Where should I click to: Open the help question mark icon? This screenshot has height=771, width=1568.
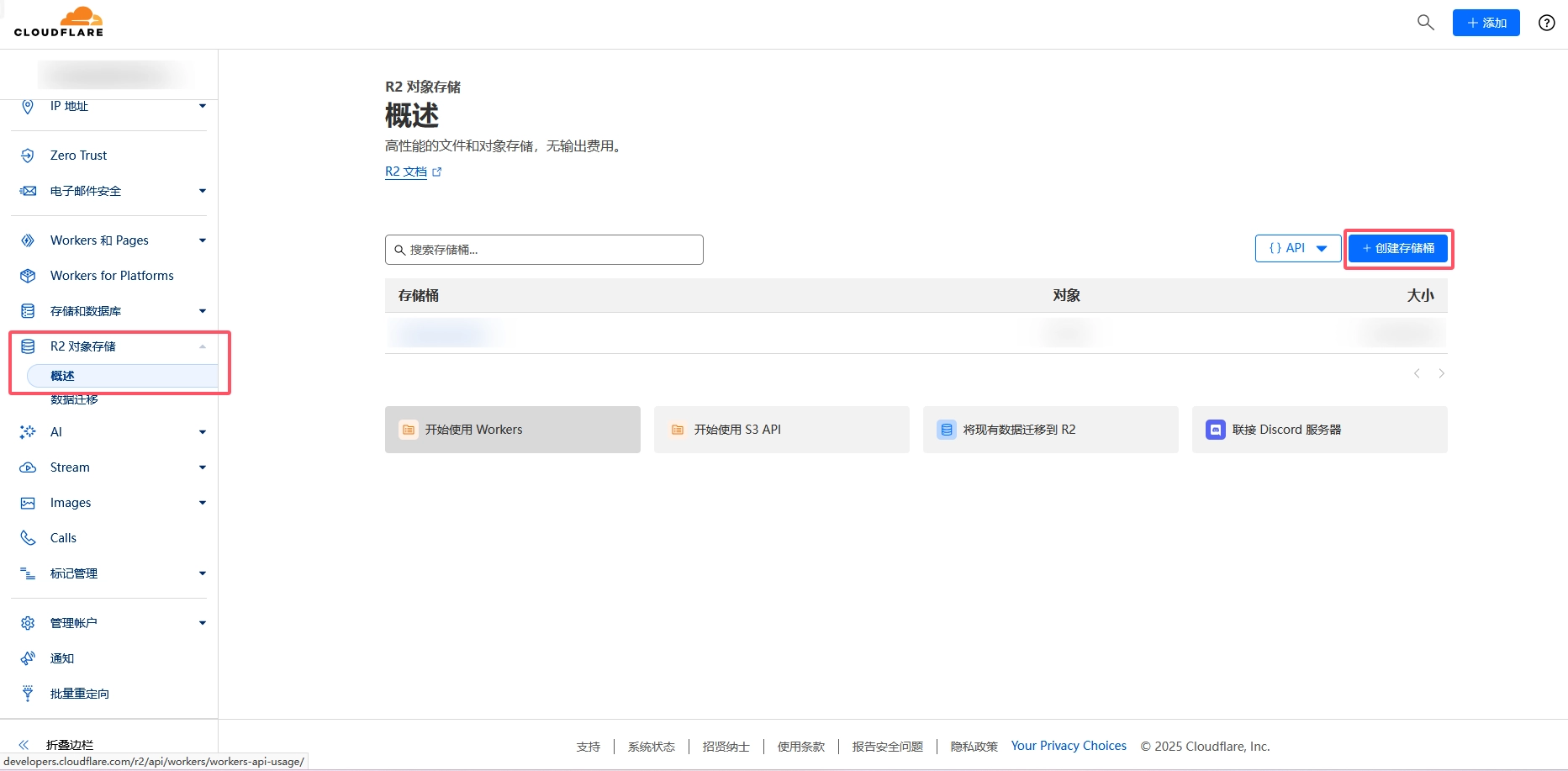tap(1546, 23)
